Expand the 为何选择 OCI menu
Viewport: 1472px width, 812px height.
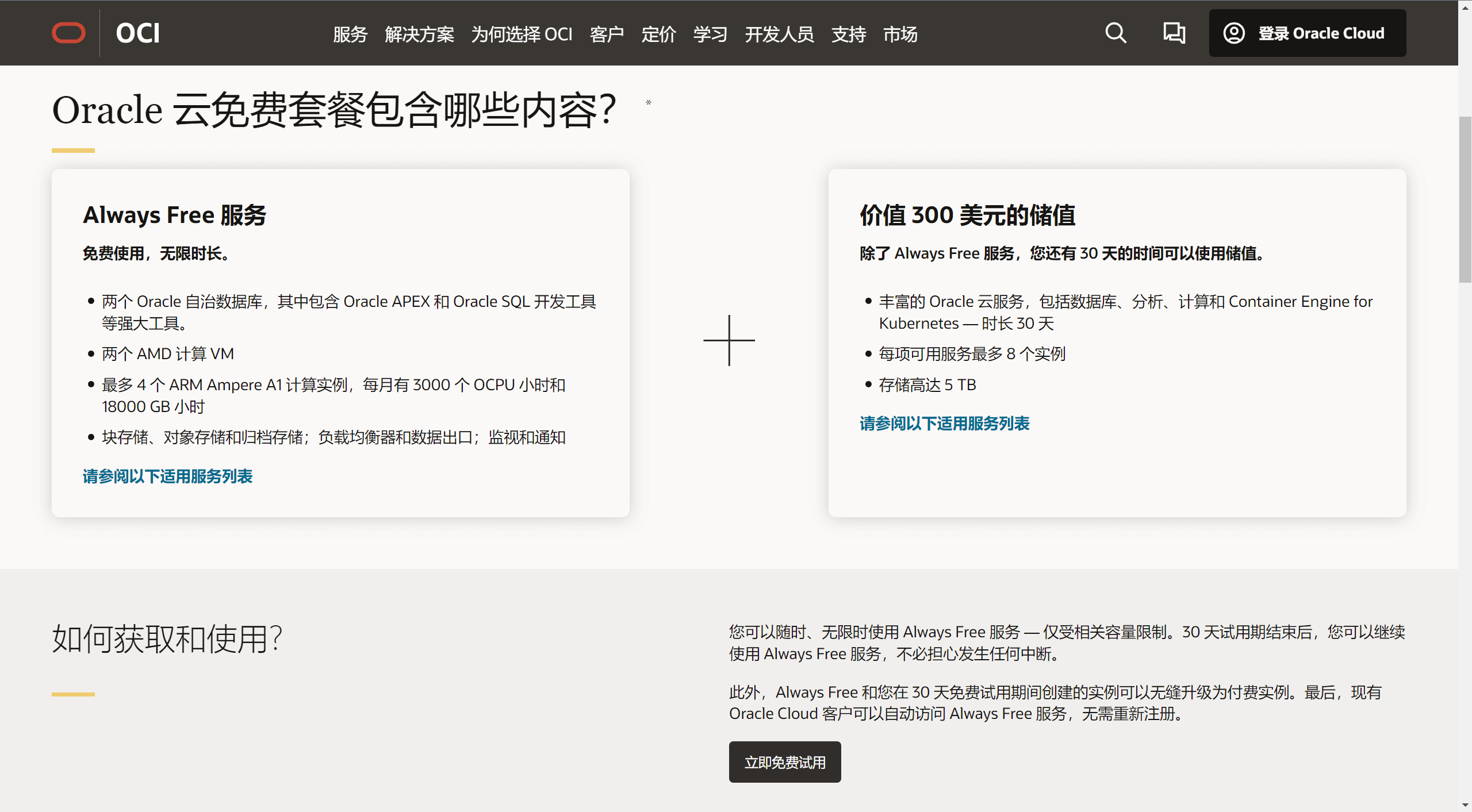(x=522, y=34)
